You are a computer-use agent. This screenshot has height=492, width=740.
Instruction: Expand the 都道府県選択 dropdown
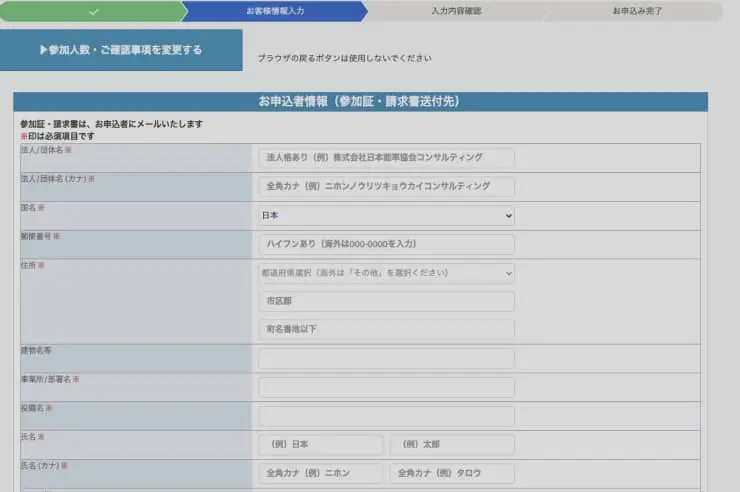click(386, 273)
